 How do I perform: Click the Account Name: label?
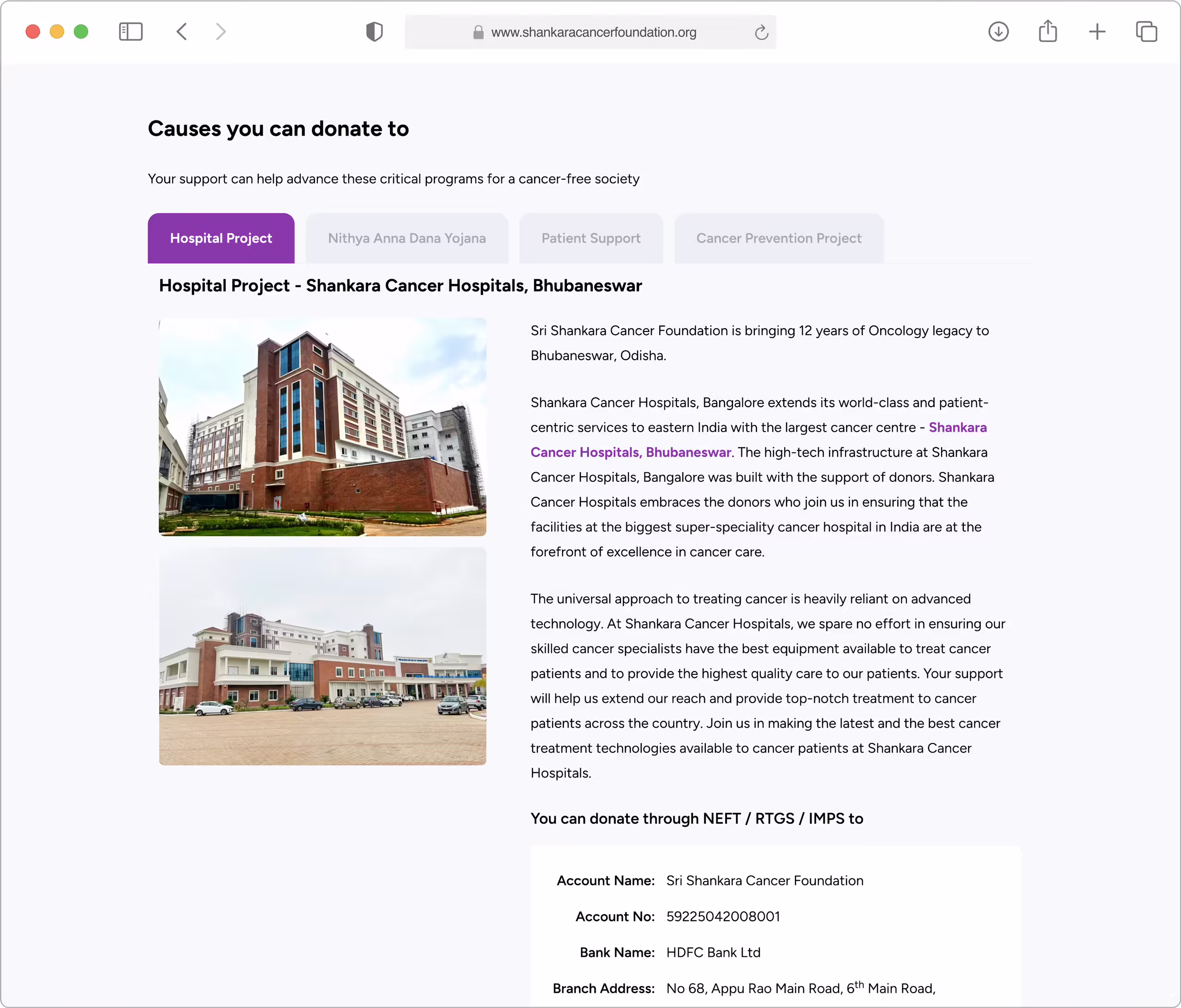[x=605, y=880]
